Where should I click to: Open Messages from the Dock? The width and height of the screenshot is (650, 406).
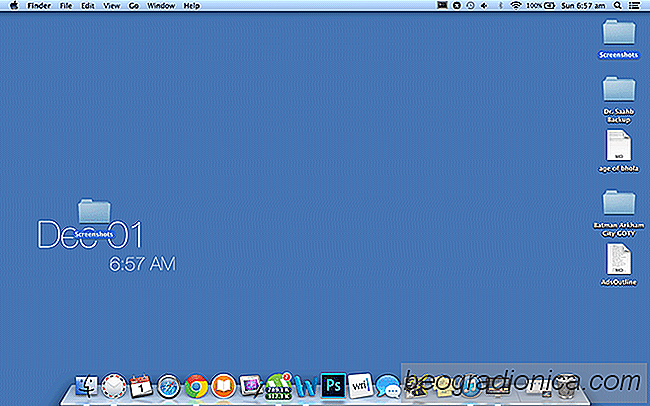click(x=388, y=387)
